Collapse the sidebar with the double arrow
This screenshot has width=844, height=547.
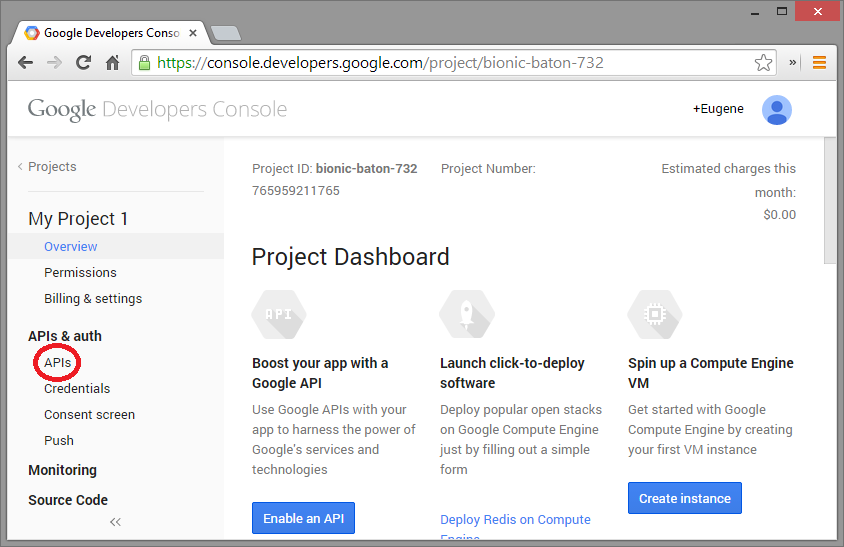point(115,522)
